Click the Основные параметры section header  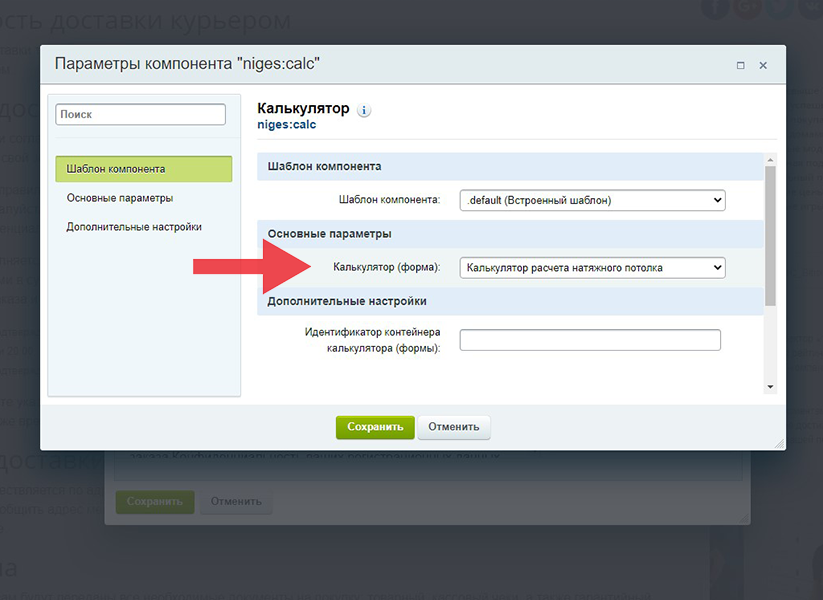coord(510,234)
